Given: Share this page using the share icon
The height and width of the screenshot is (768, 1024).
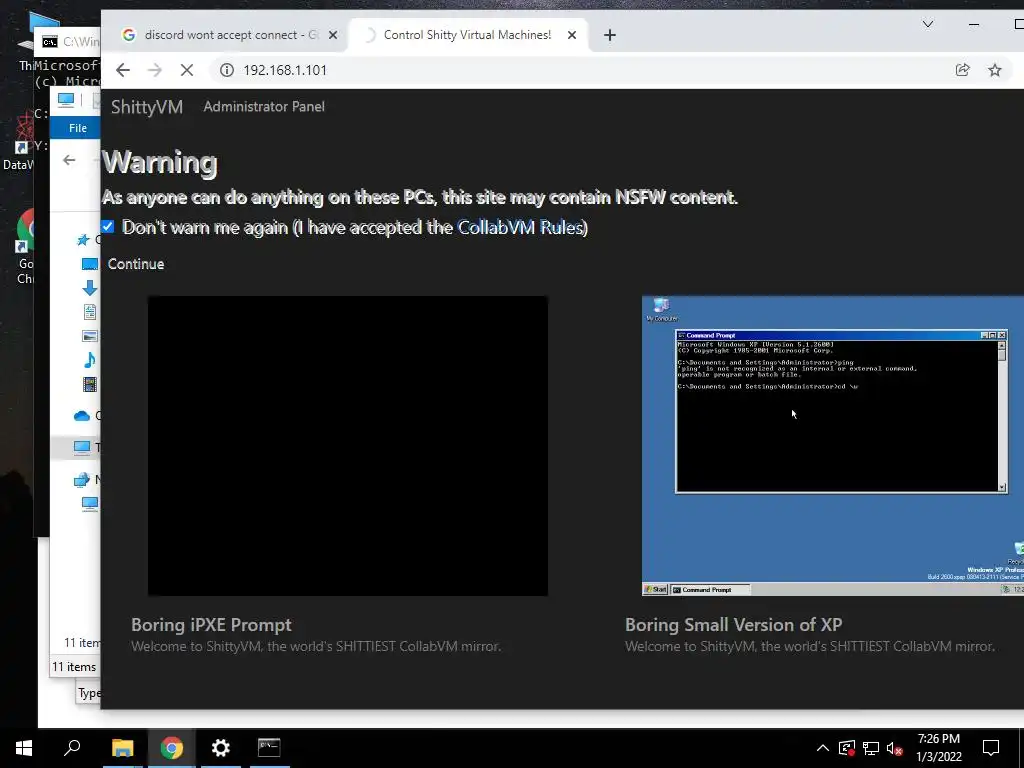Looking at the screenshot, I should [x=963, y=70].
